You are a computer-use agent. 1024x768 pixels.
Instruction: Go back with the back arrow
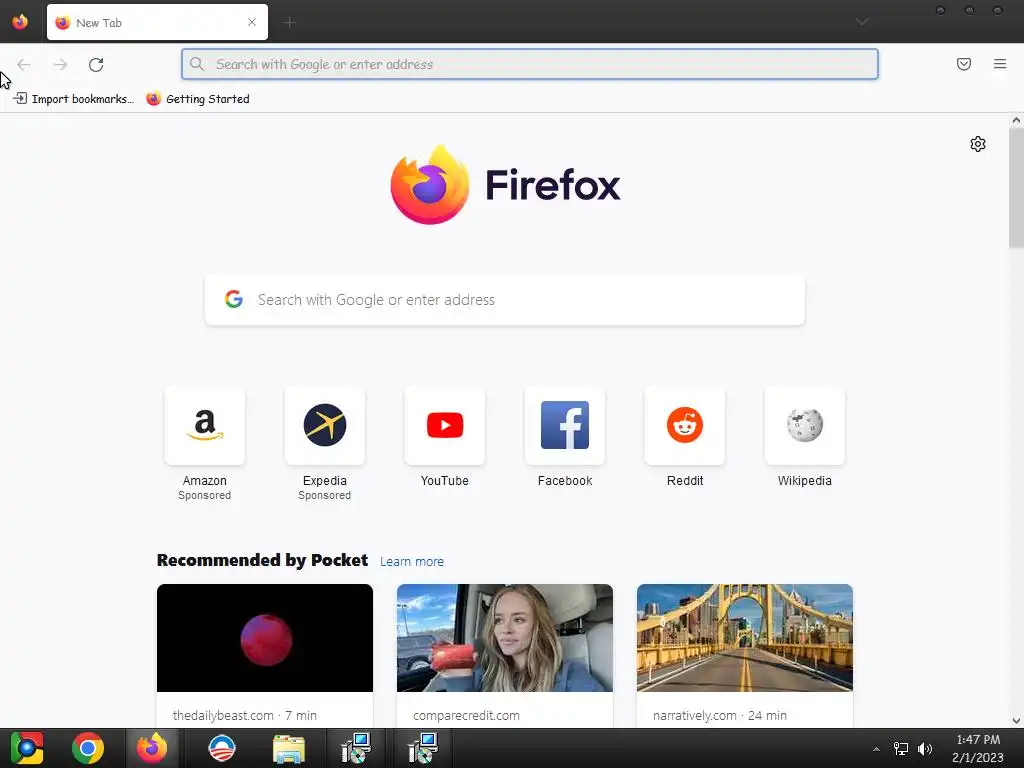point(24,64)
